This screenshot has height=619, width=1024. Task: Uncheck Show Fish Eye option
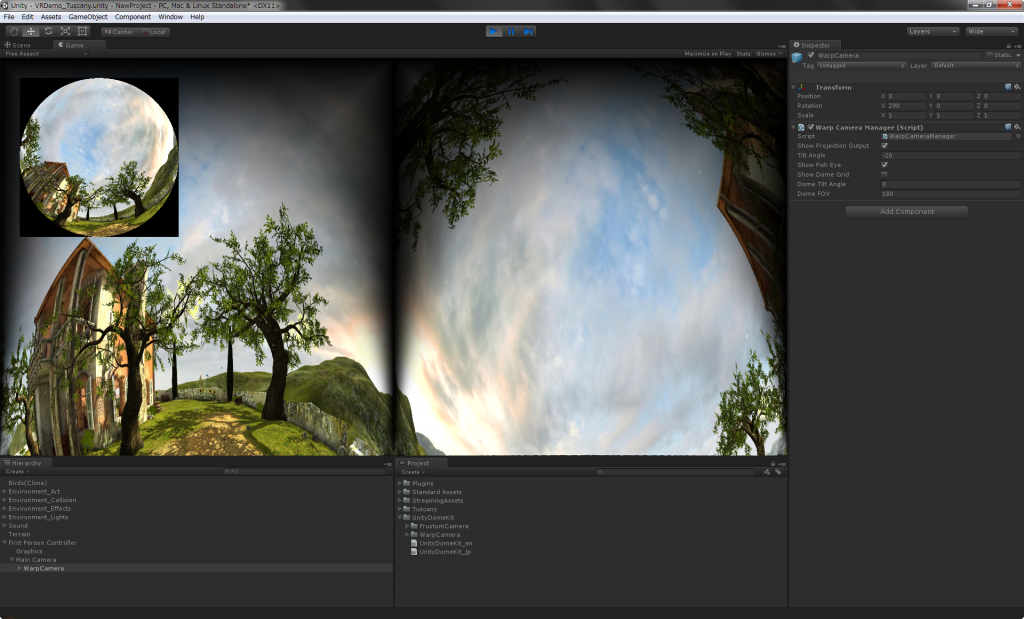tap(884, 165)
